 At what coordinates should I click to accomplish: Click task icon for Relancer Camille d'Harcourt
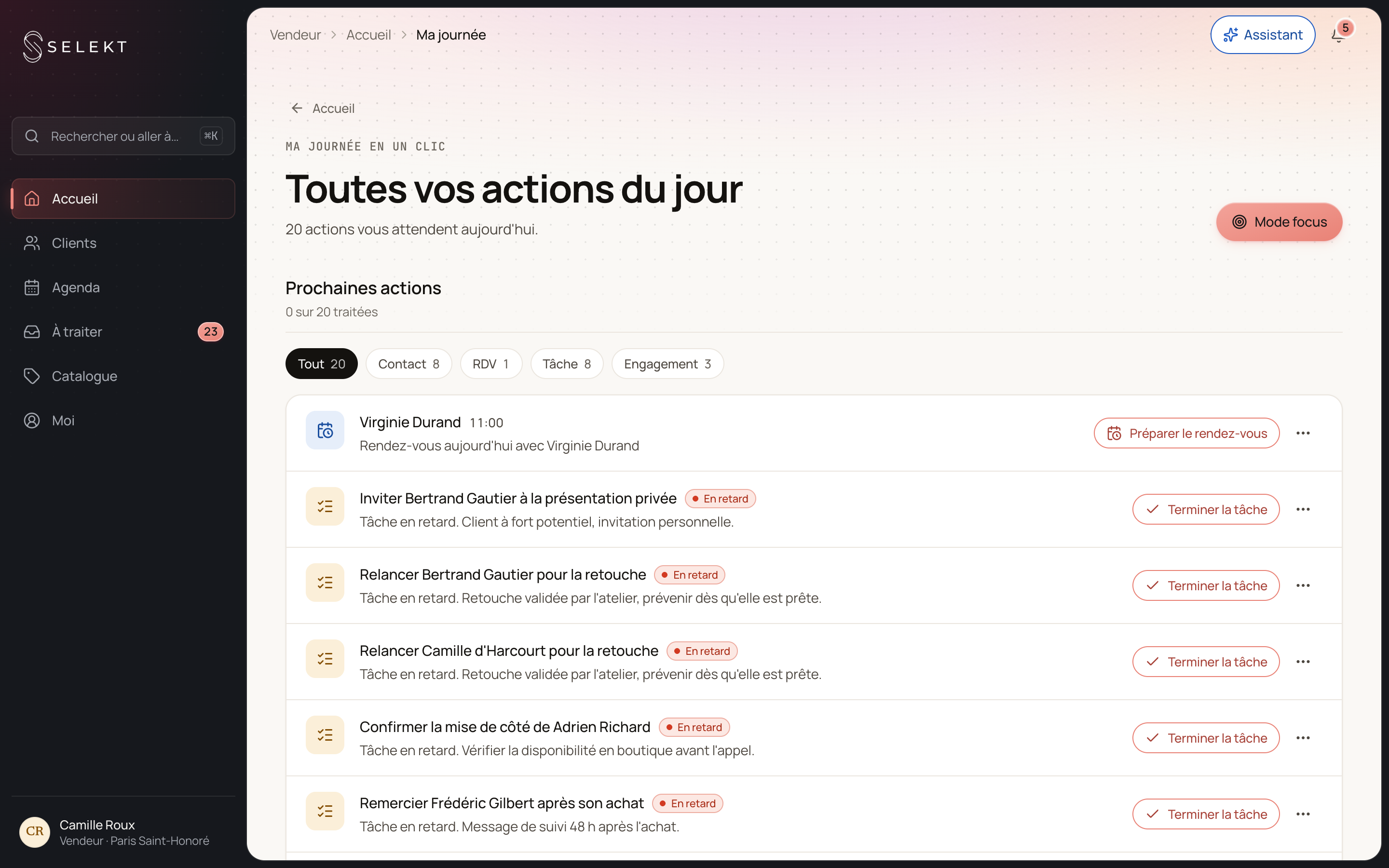point(325,659)
